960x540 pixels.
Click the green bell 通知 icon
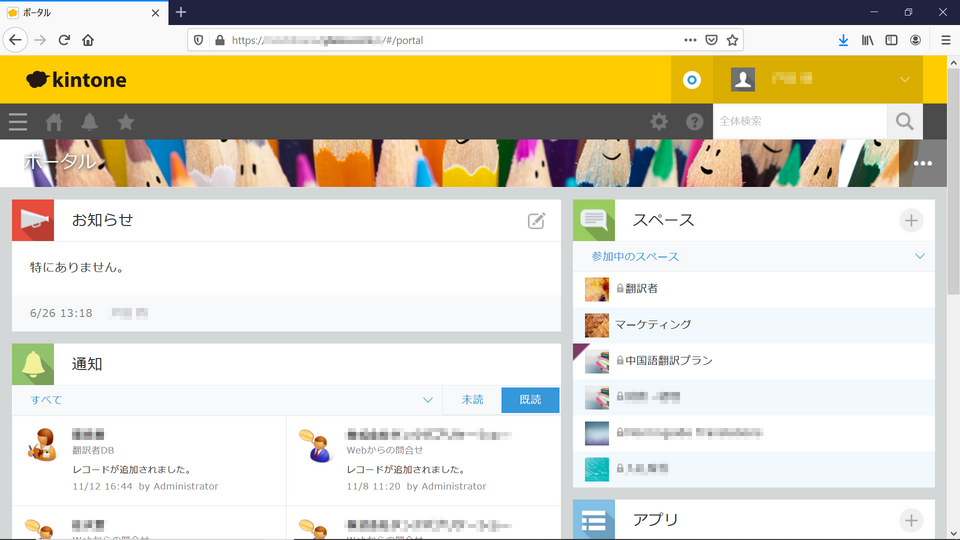pos(33,364)
